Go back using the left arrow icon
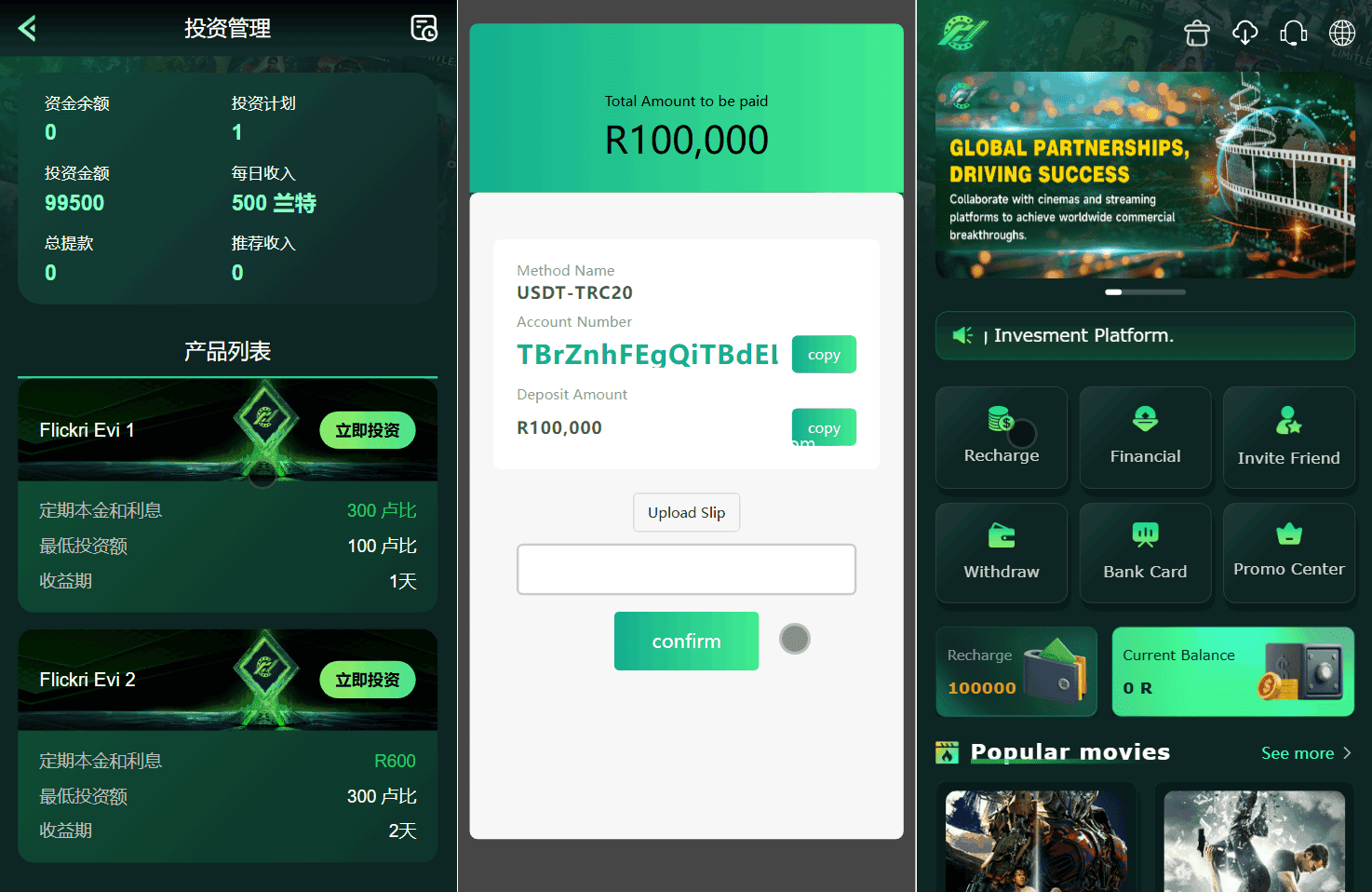 tap(27, 29)
